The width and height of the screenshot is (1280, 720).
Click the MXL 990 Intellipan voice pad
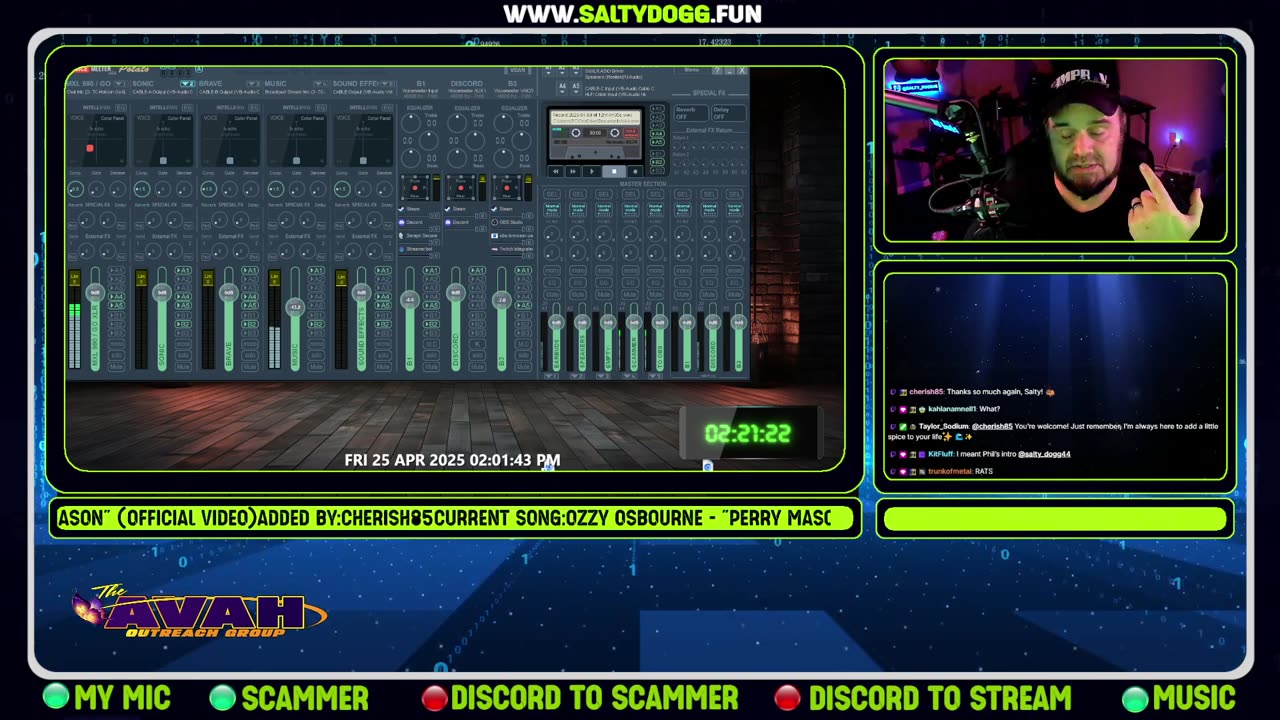97,140
